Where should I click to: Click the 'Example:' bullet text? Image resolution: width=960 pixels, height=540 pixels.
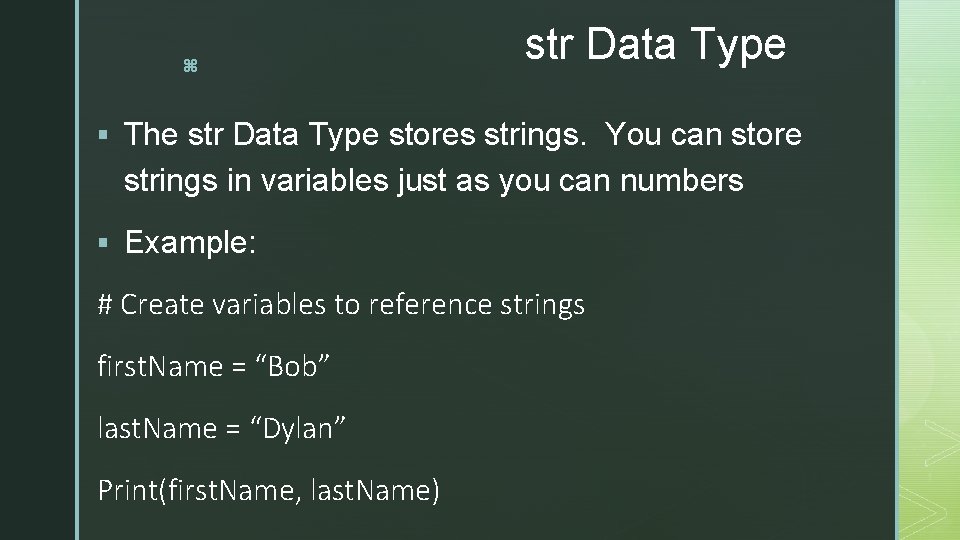pos(190,242)
